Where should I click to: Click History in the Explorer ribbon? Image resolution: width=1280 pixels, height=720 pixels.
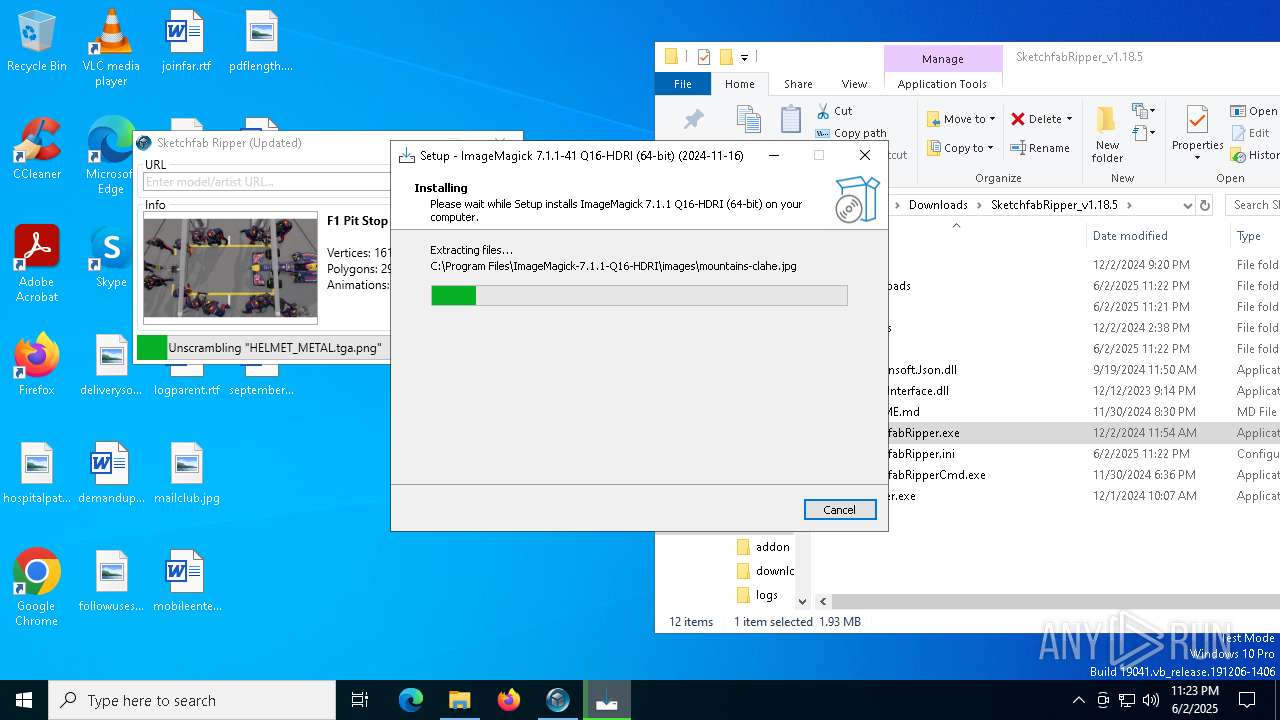tap(1256, 155)
